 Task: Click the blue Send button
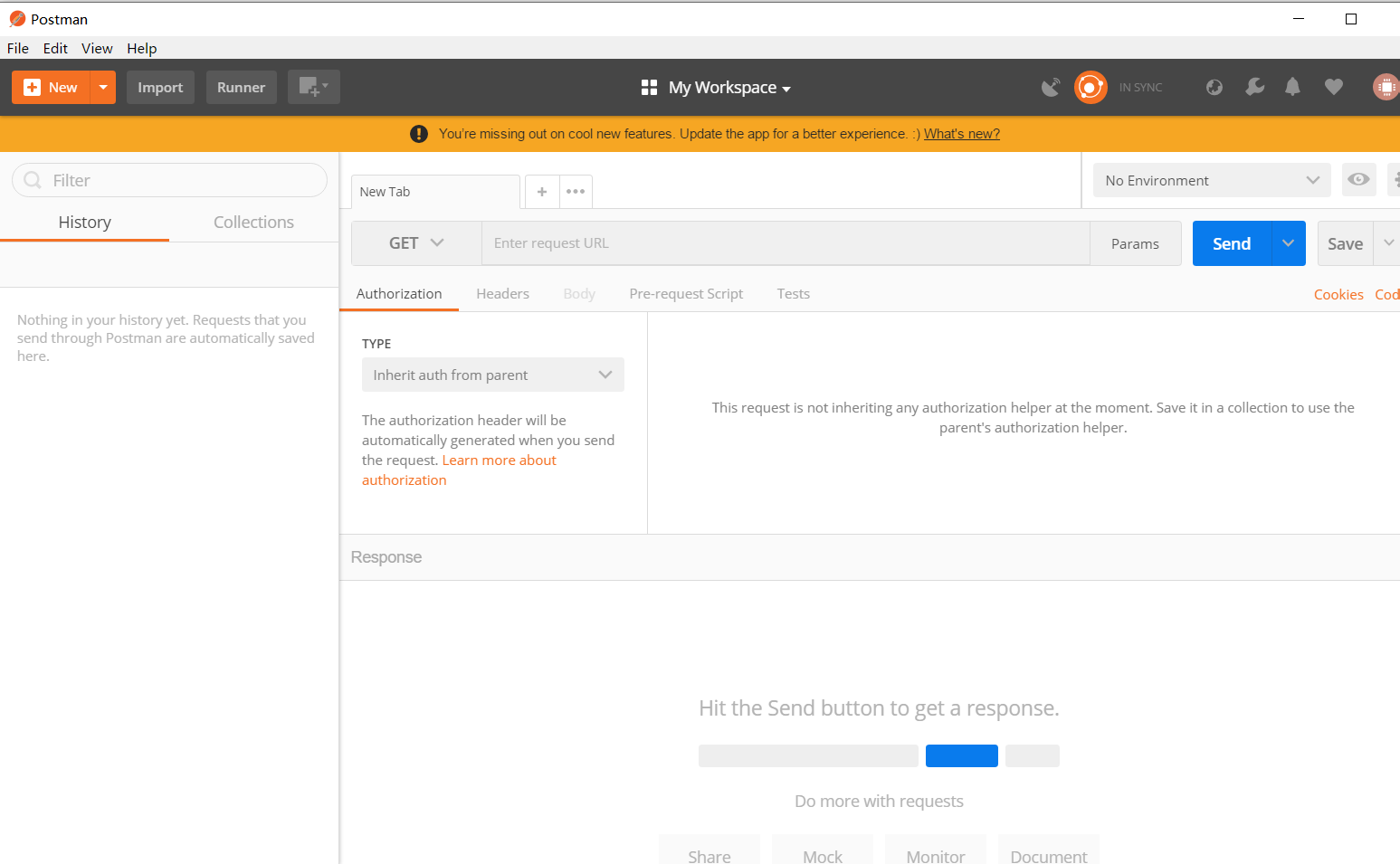1232,243
